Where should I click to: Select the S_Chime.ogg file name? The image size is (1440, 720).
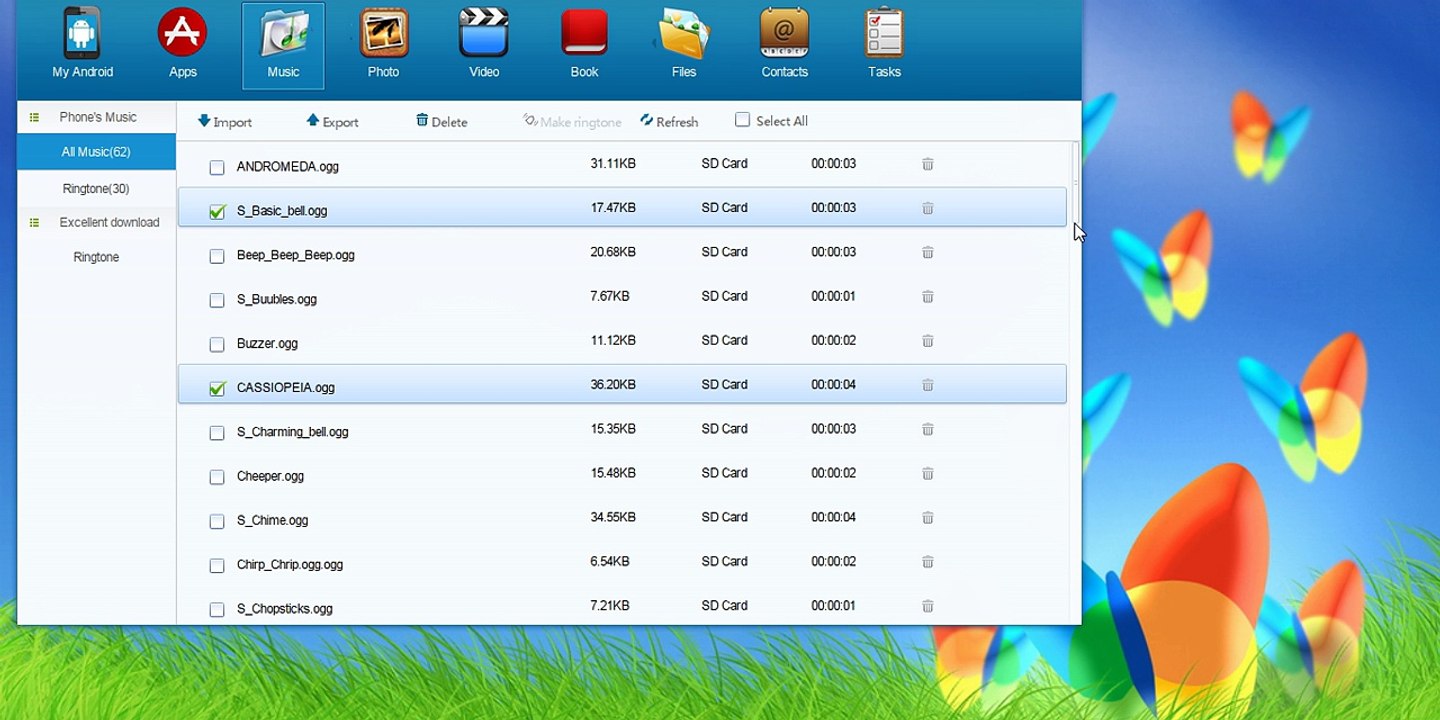272,520
